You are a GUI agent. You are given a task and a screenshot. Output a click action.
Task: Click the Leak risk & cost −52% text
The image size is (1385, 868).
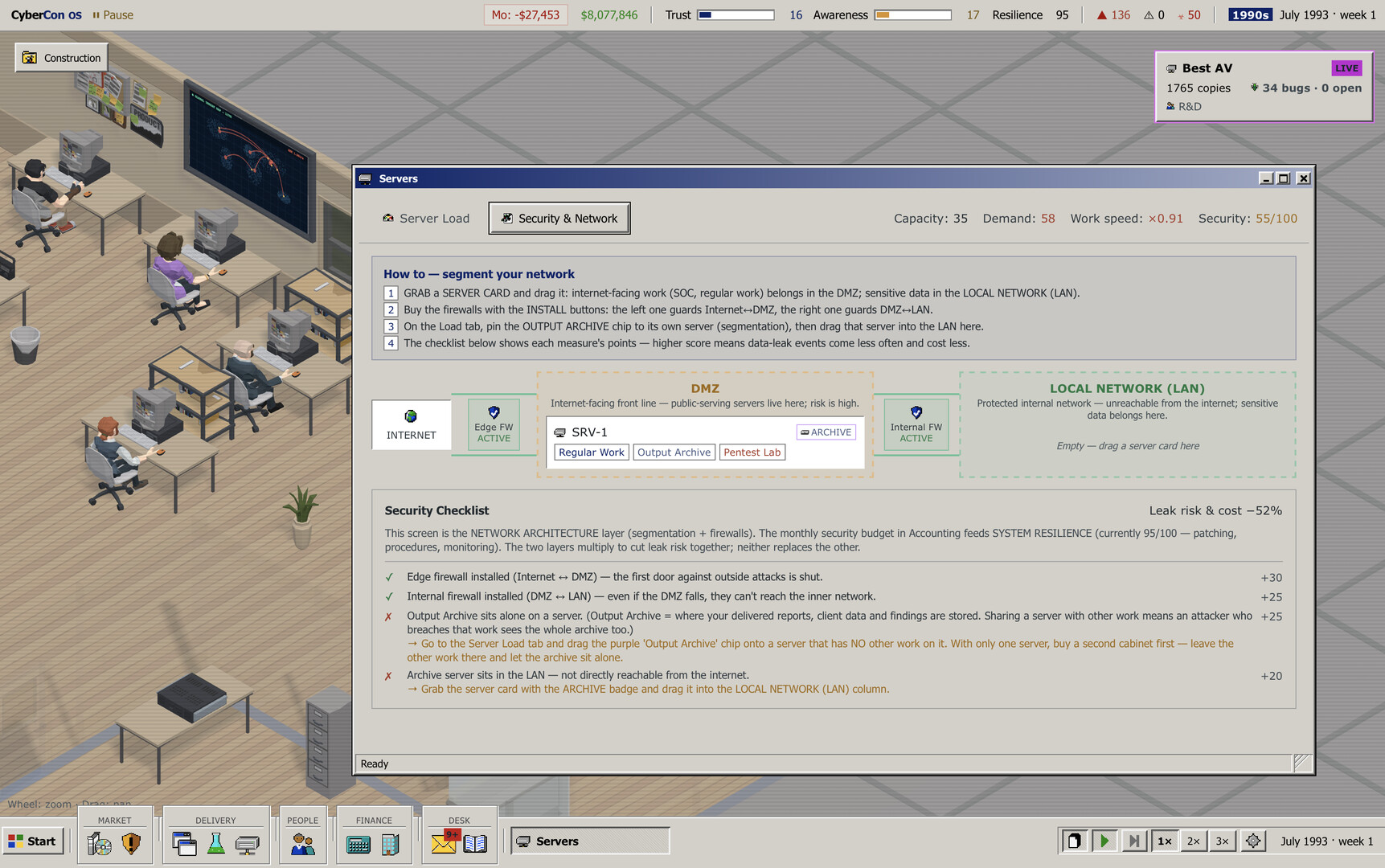(1215, 510)
